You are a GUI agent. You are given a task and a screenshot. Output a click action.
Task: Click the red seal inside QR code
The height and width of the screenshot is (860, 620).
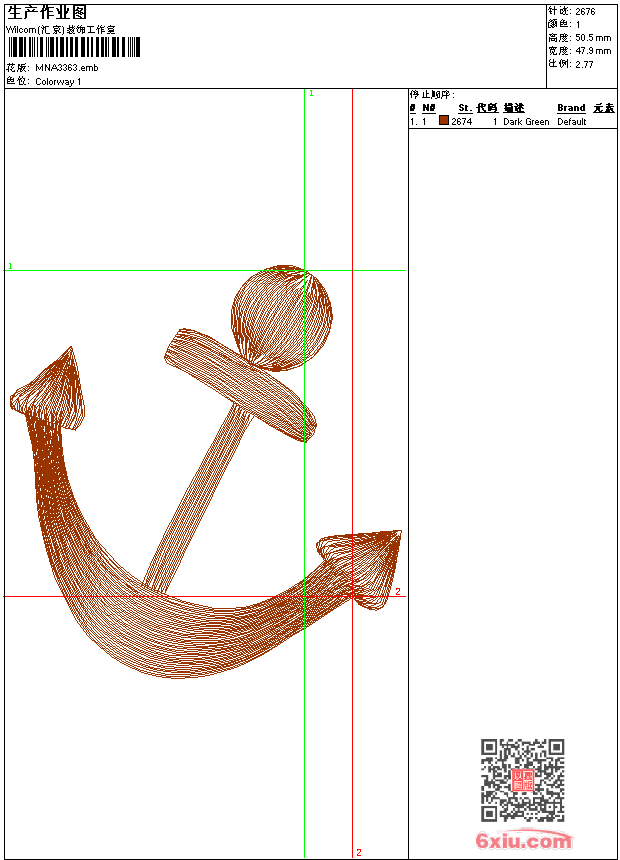522,780
